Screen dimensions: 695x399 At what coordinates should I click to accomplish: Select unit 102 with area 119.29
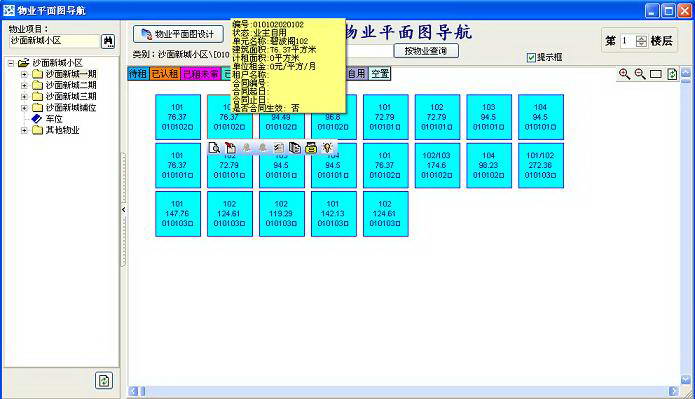[281, 214]
